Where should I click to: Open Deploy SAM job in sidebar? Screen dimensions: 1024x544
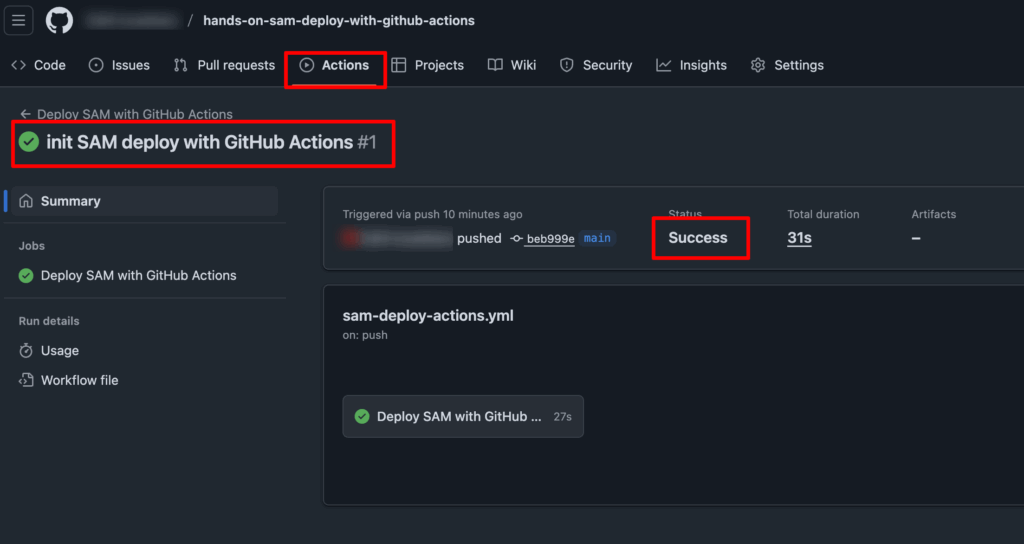click(138, 275)
